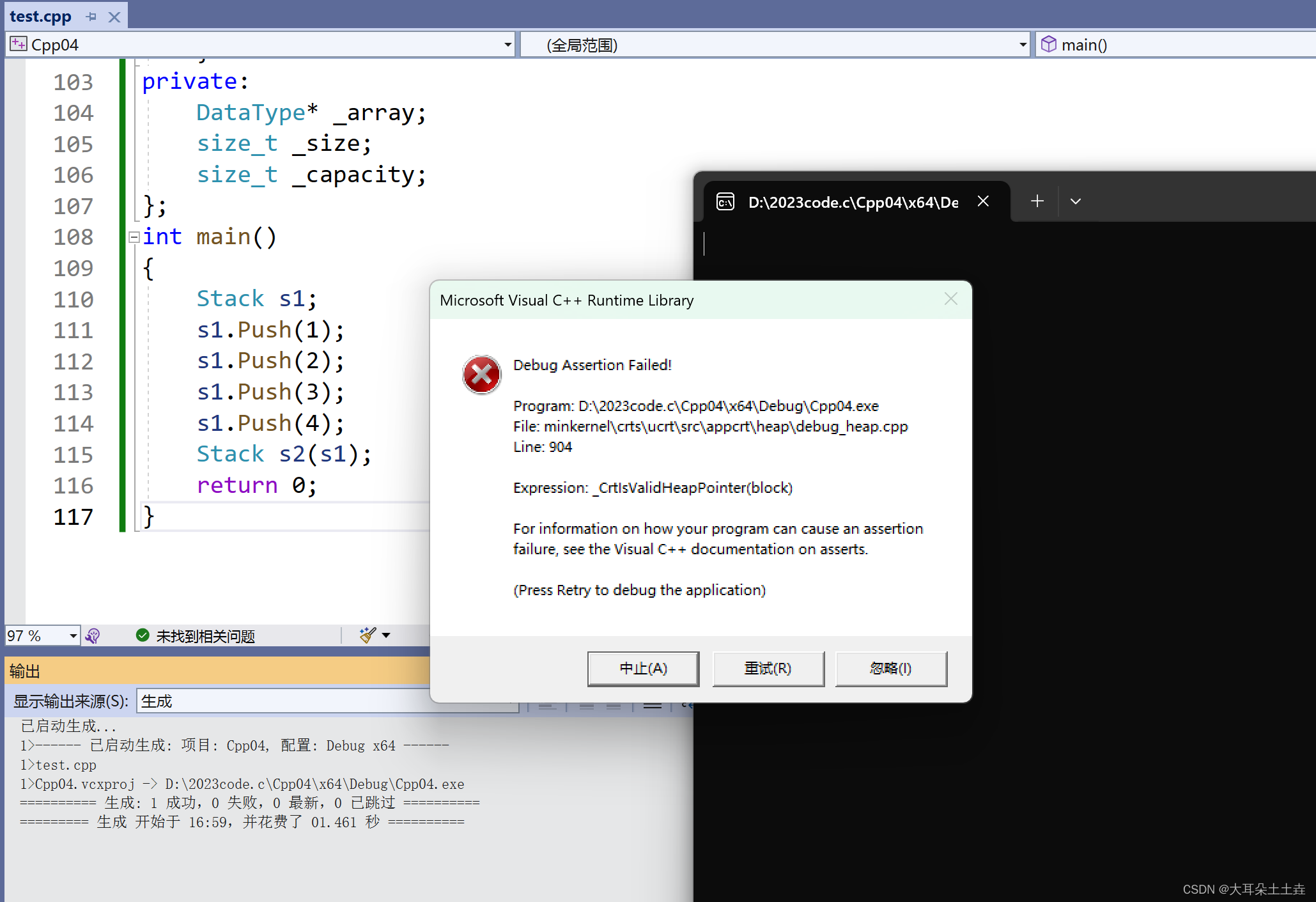The image size is (1316, 902).
Task: Collapse the int main() code block
Action: tap(134, 237)
